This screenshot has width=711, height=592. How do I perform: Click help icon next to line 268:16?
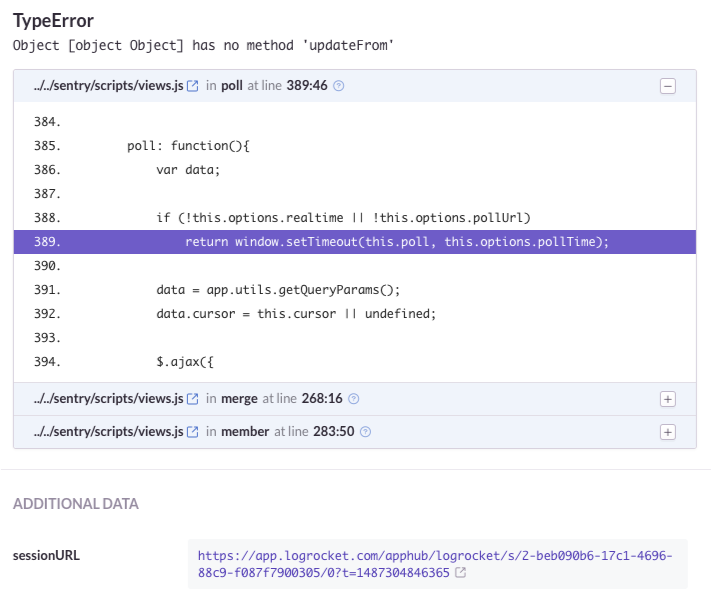354,399
